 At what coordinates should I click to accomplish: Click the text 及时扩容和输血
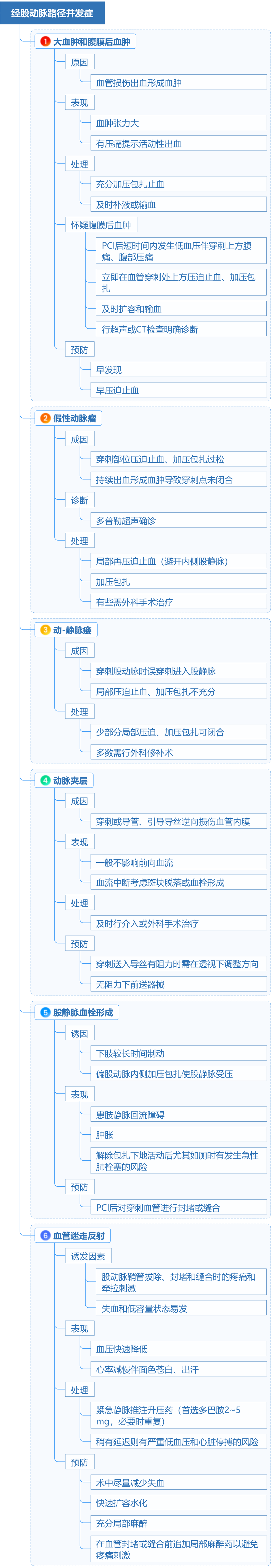131,309
